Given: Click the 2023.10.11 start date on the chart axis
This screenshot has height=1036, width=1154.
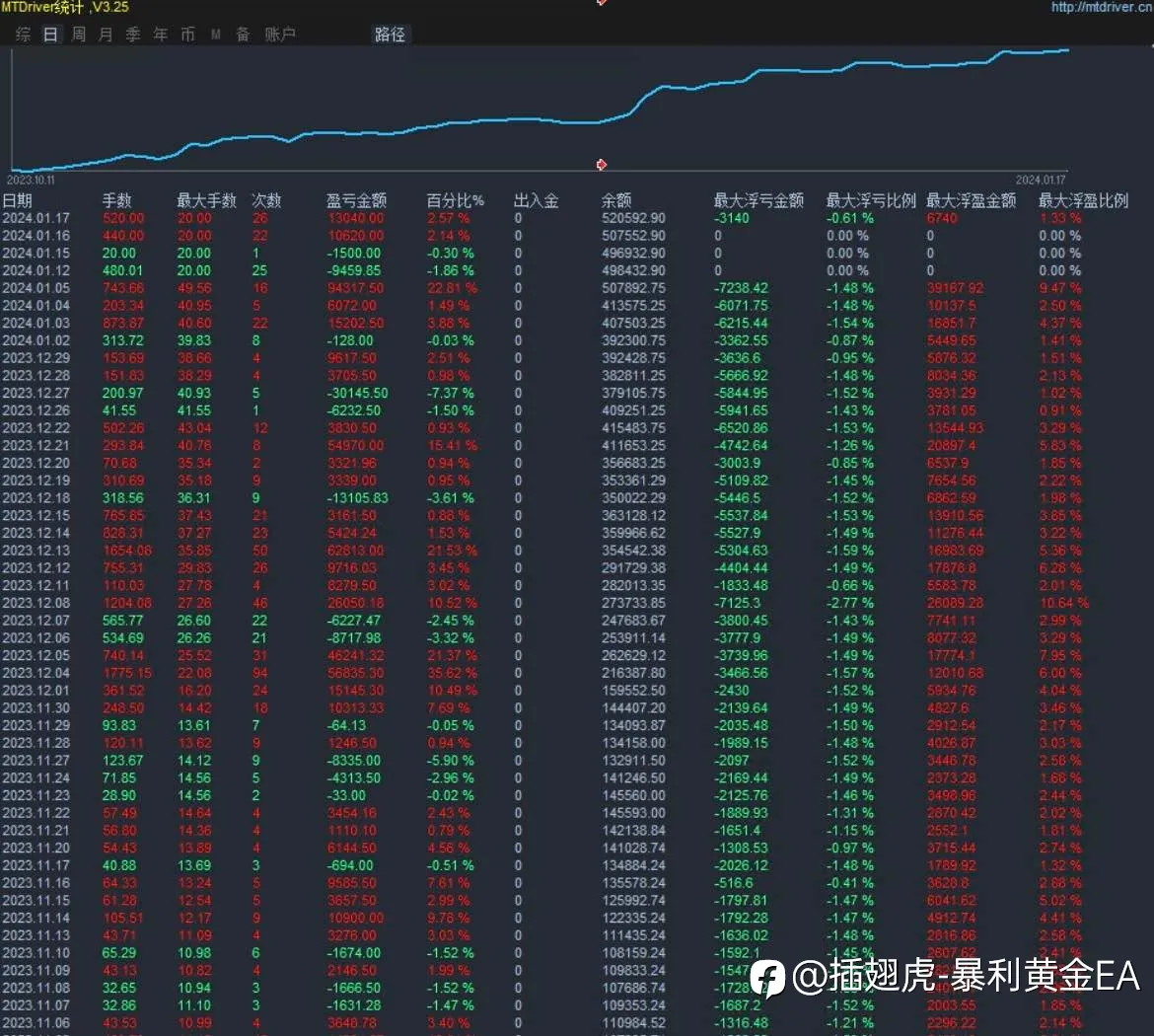Looking at the screenshot, I should click(31, 180).
